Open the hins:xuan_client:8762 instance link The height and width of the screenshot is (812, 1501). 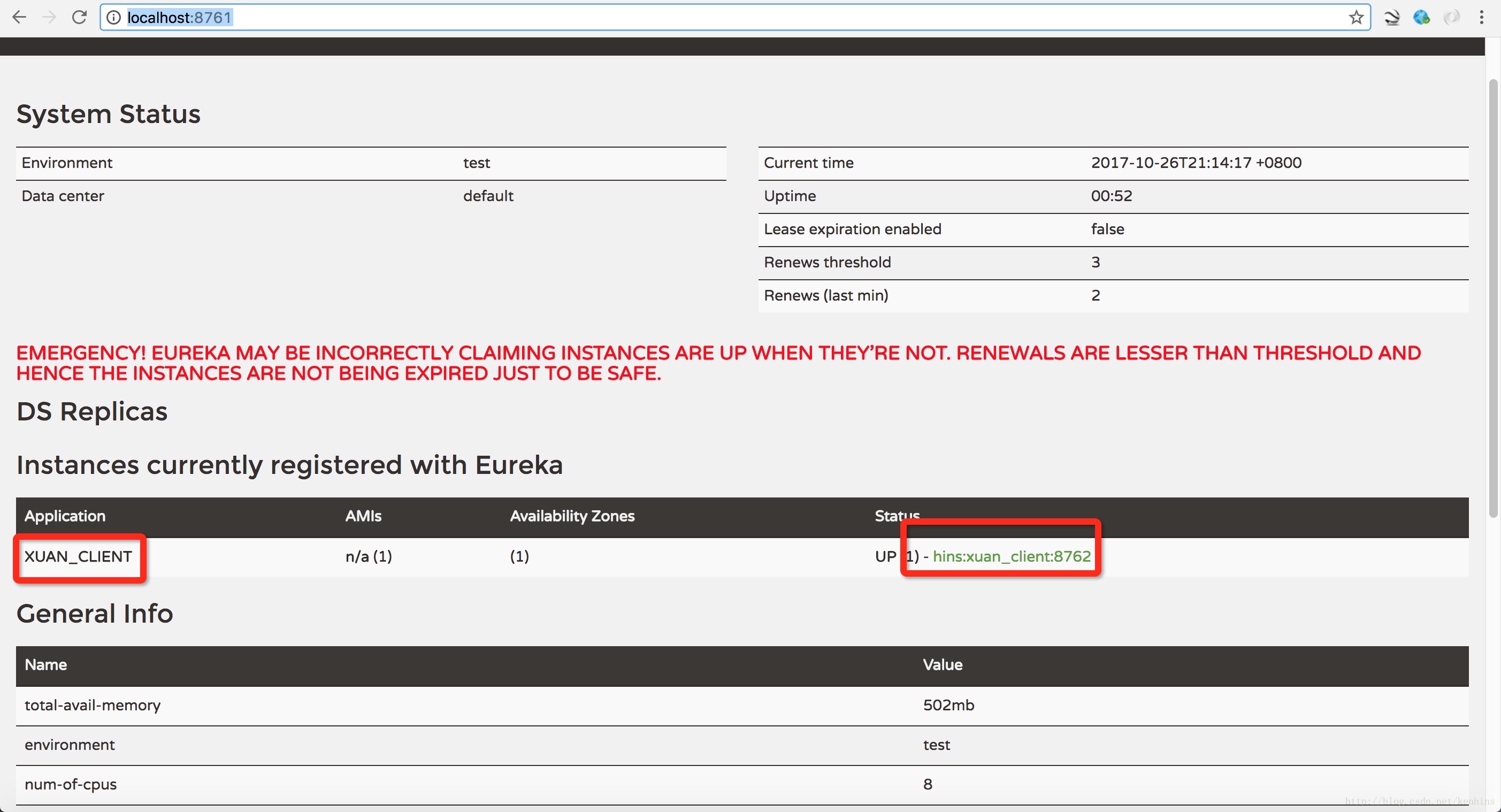pos(1012,556)
